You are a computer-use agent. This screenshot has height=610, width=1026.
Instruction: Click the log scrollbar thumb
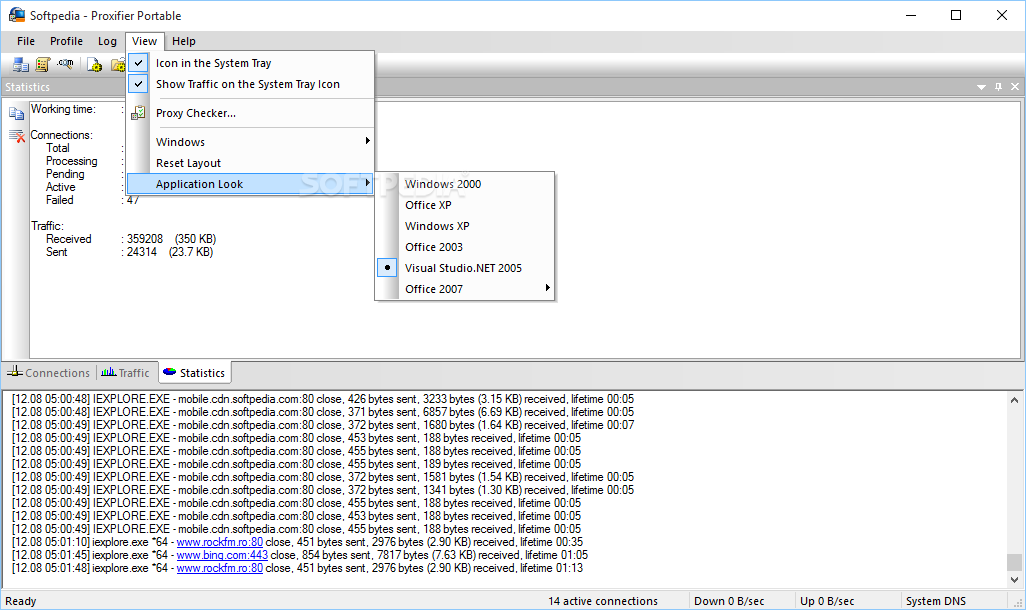pos(1014,562)
